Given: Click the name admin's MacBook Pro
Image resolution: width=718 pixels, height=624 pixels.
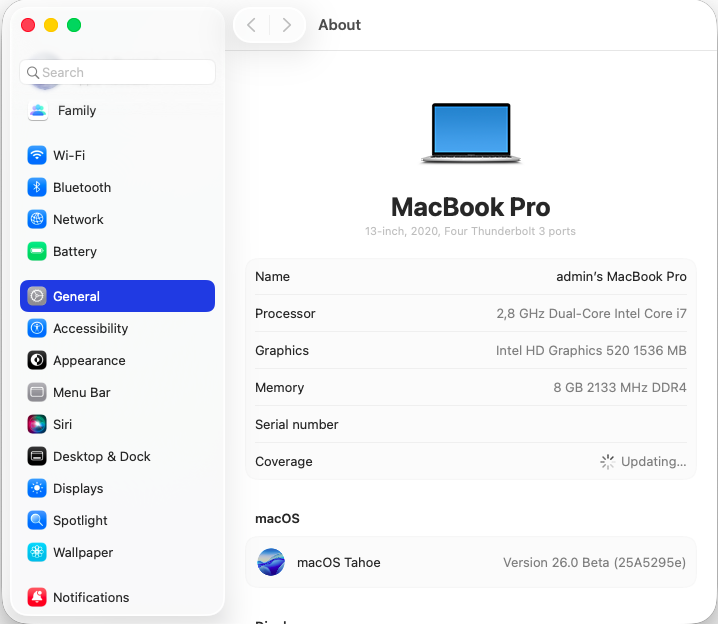Looking at the screenshot, I should [x=621, y=277].
